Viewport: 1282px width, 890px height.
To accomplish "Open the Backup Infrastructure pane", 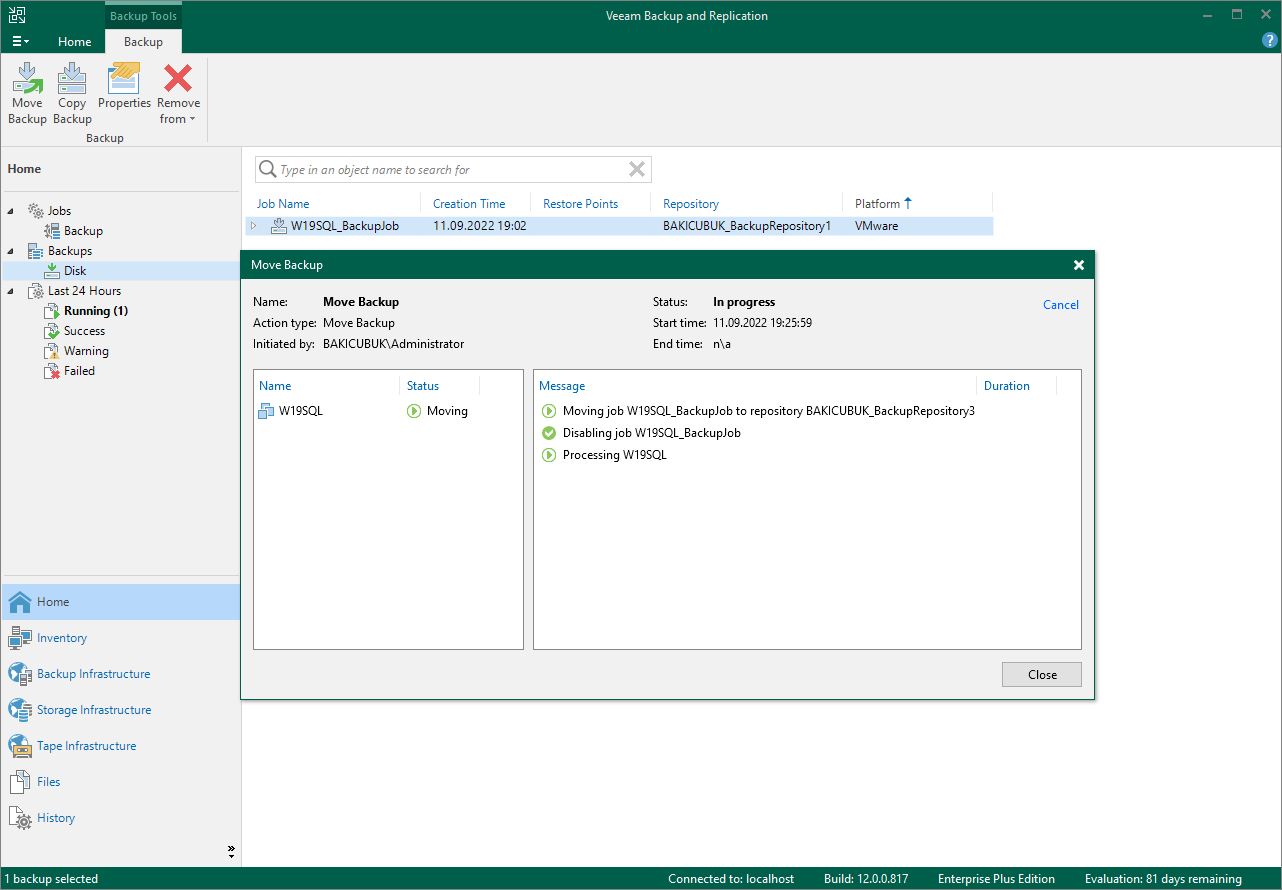I will pyautogui.click(x=120, y=674).
